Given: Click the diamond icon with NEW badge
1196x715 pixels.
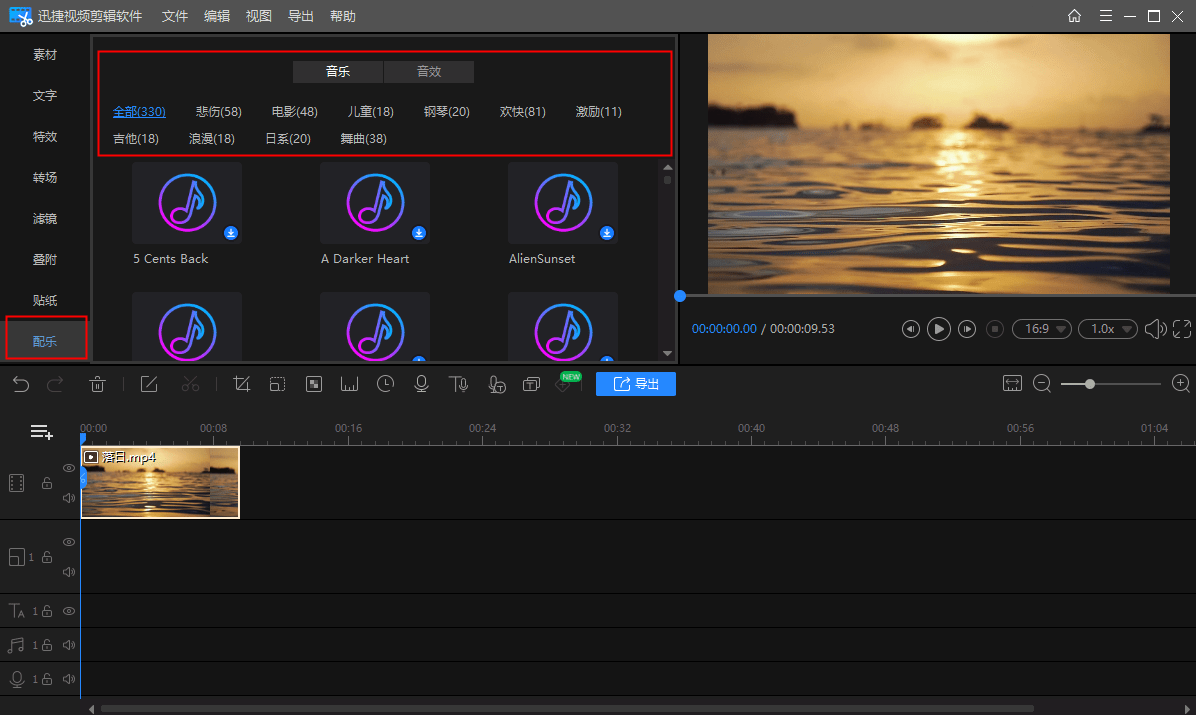Looking at the screenshot, I should tap(563, 385).
